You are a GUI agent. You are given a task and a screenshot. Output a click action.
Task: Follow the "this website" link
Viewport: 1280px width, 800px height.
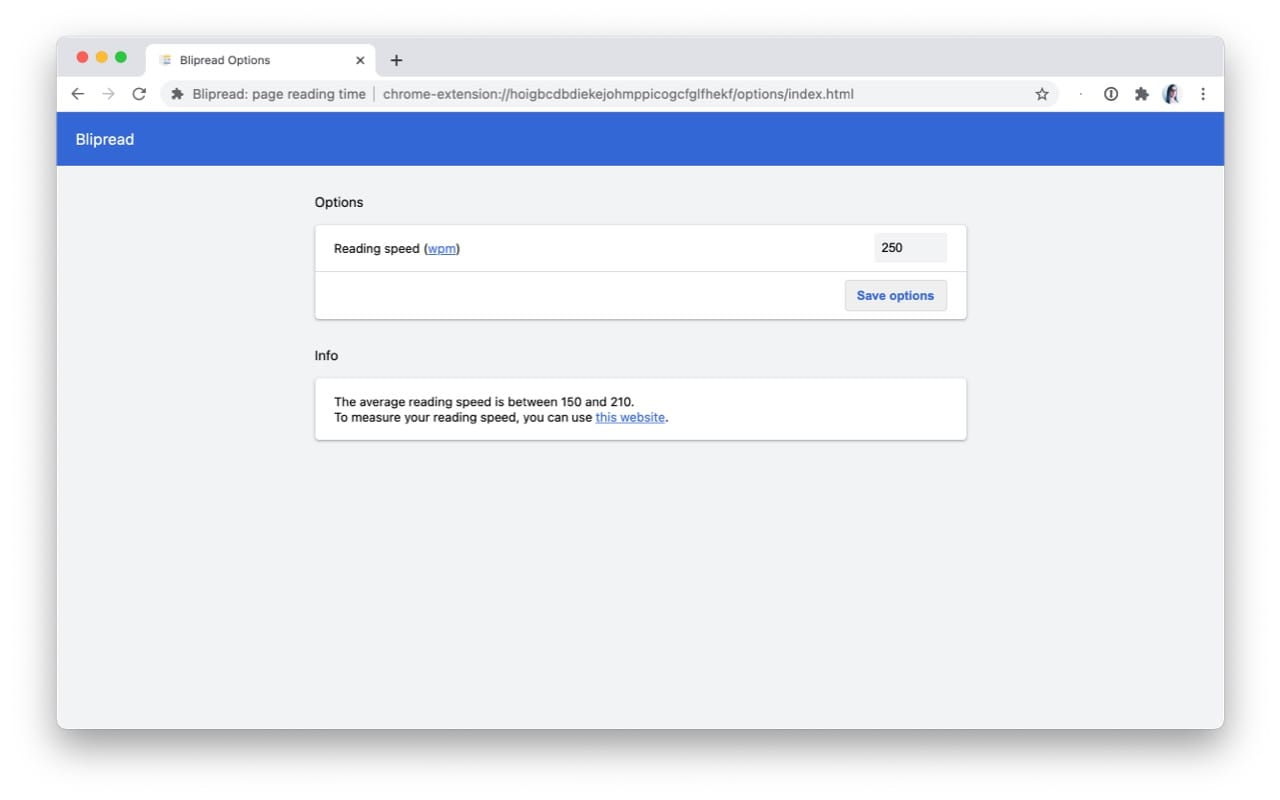[630, 418]
